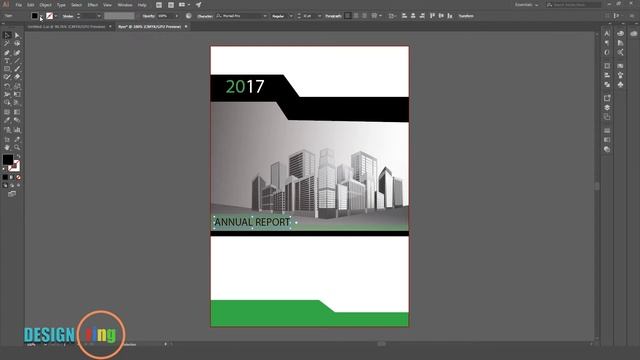This screenshot has height=360, width=640.
Task: Select the Zoom tool
Action: [x=17, y=147]
